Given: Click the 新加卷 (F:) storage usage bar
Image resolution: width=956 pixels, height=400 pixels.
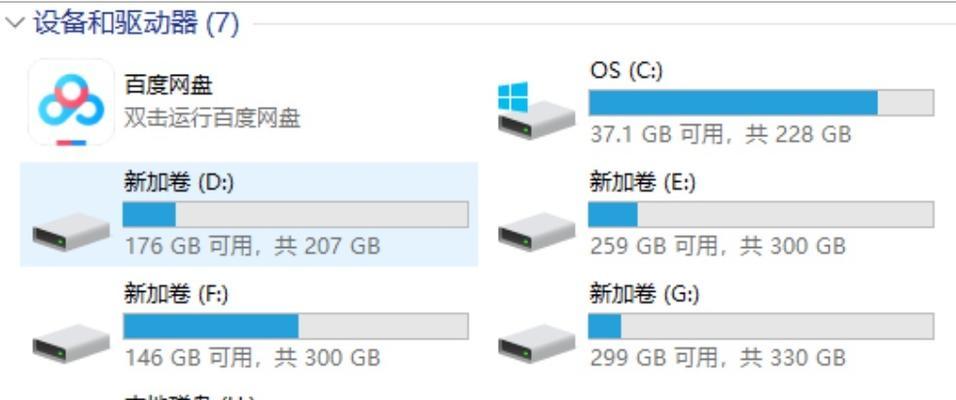Looking at the screenshot, I should click(296, 326).
